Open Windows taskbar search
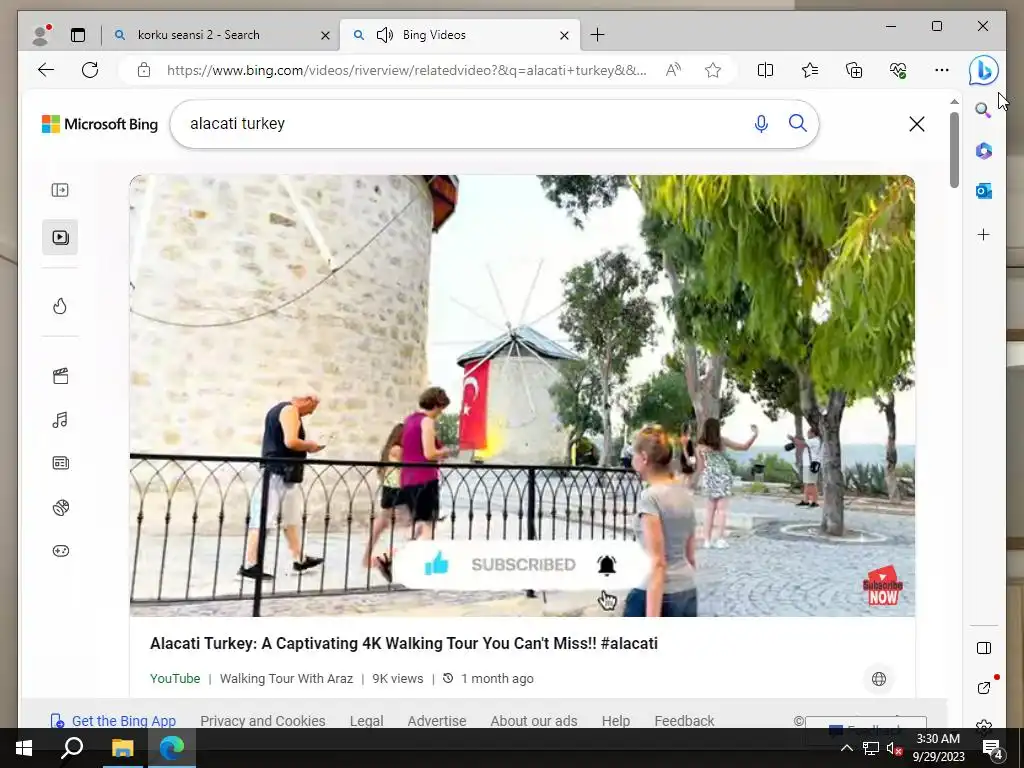 [72, 748]
